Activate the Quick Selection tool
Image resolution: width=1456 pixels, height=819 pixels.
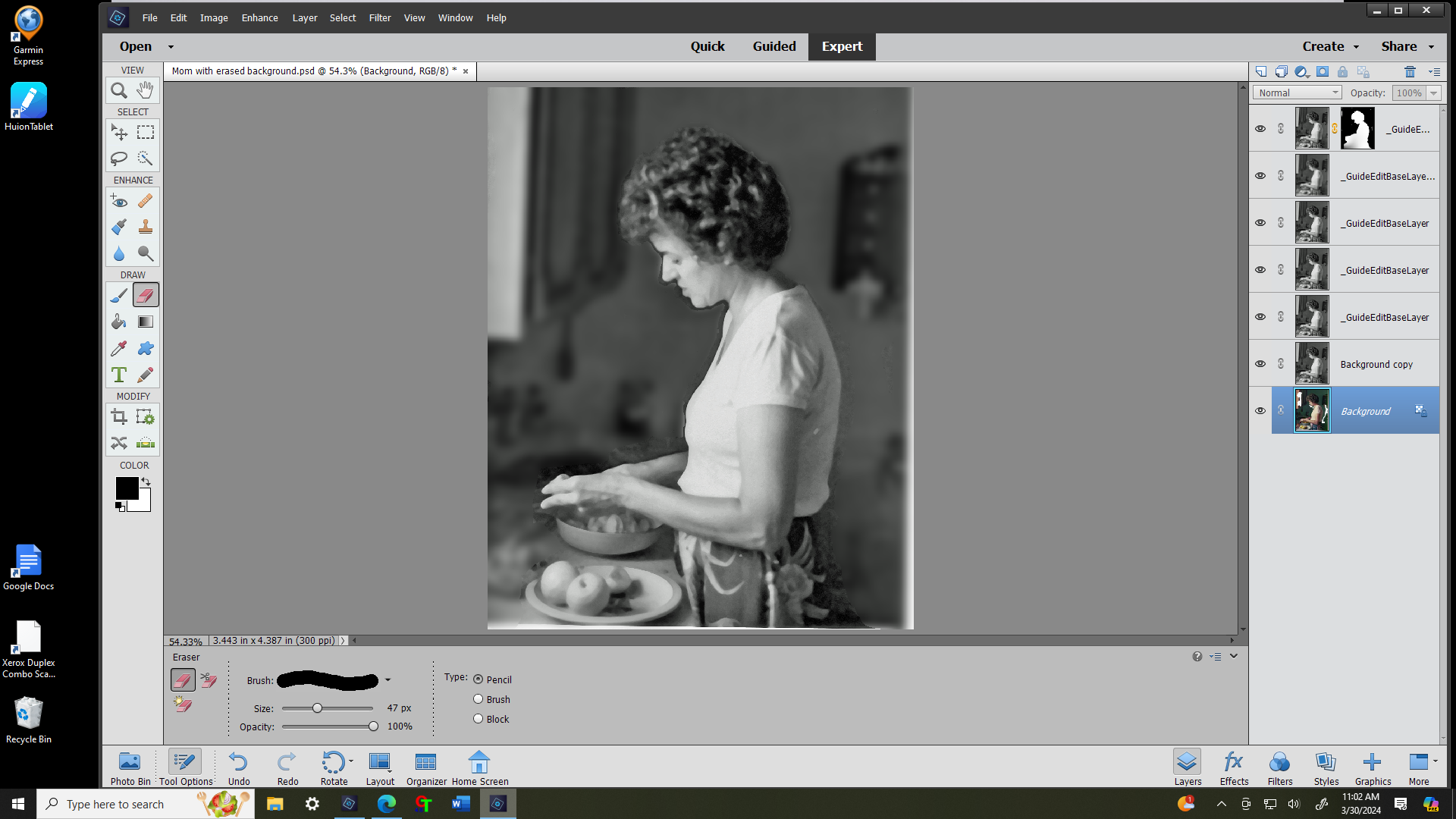tap(144, 158)
